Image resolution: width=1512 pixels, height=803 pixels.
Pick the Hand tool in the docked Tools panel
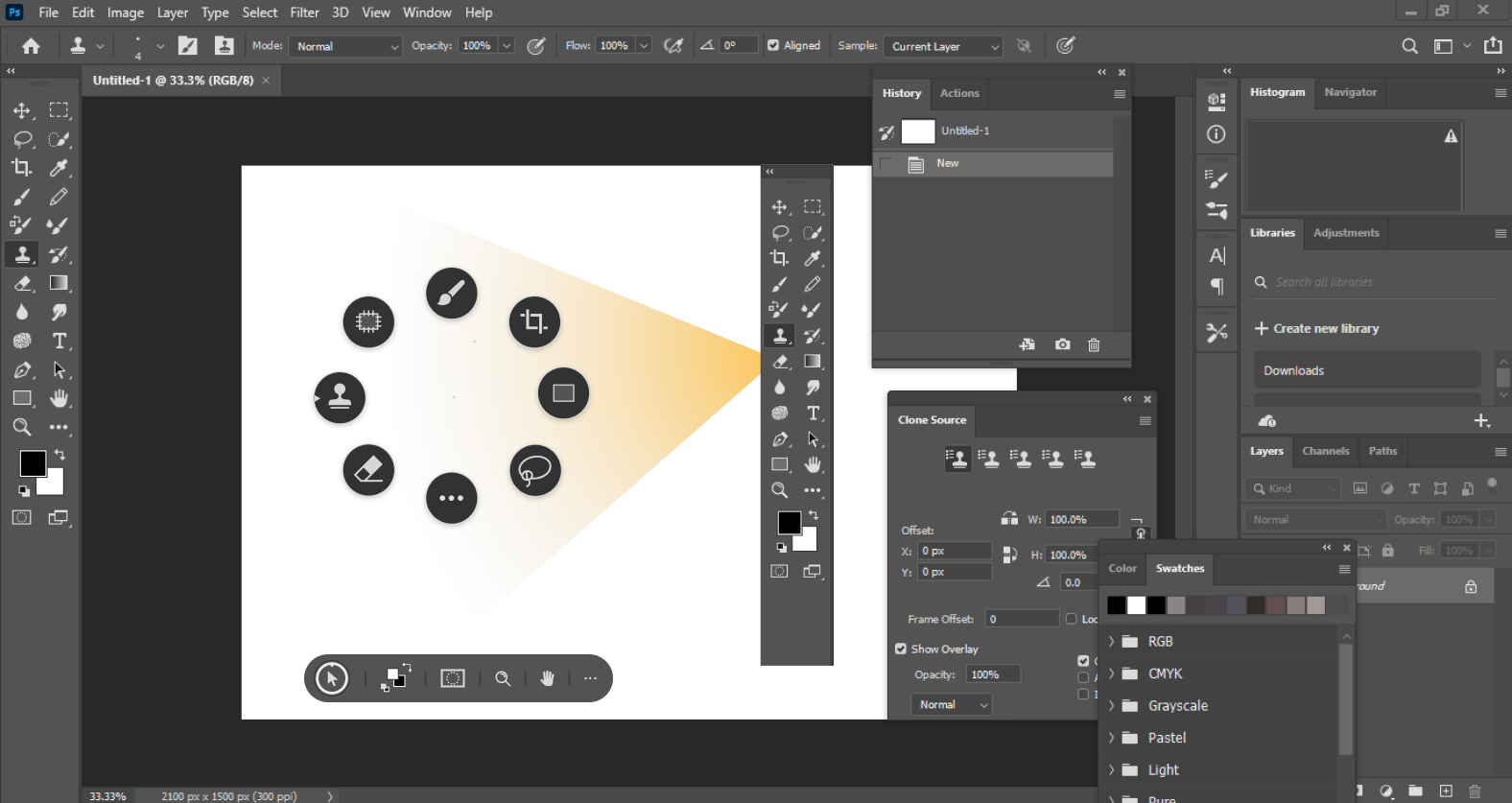tap(59, 398)
